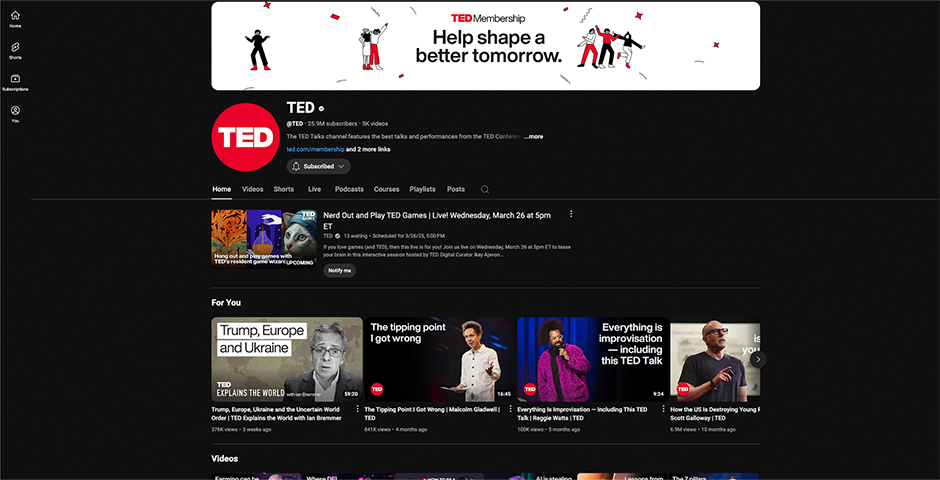Switch to the Posts tab

coord(456,189)
